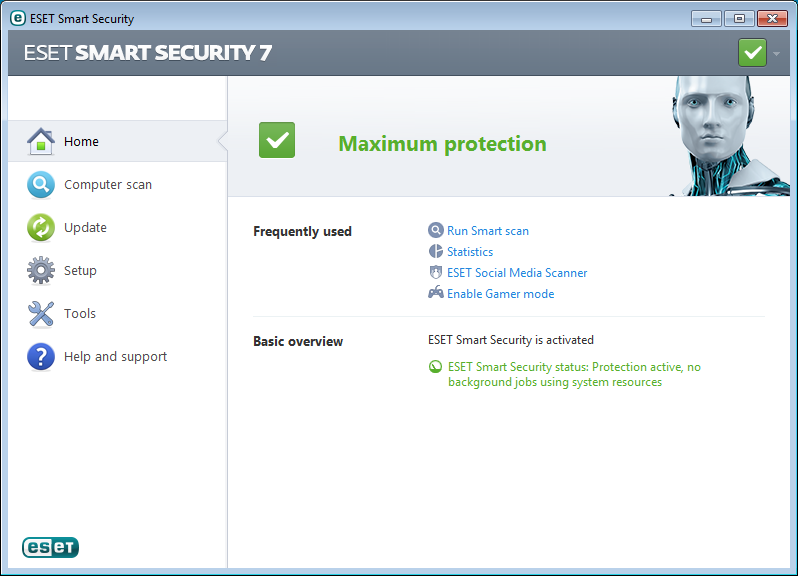Enable Gamer mode
Image resolution: width=798 pixels, height=576 pixels.
[500, 294]
